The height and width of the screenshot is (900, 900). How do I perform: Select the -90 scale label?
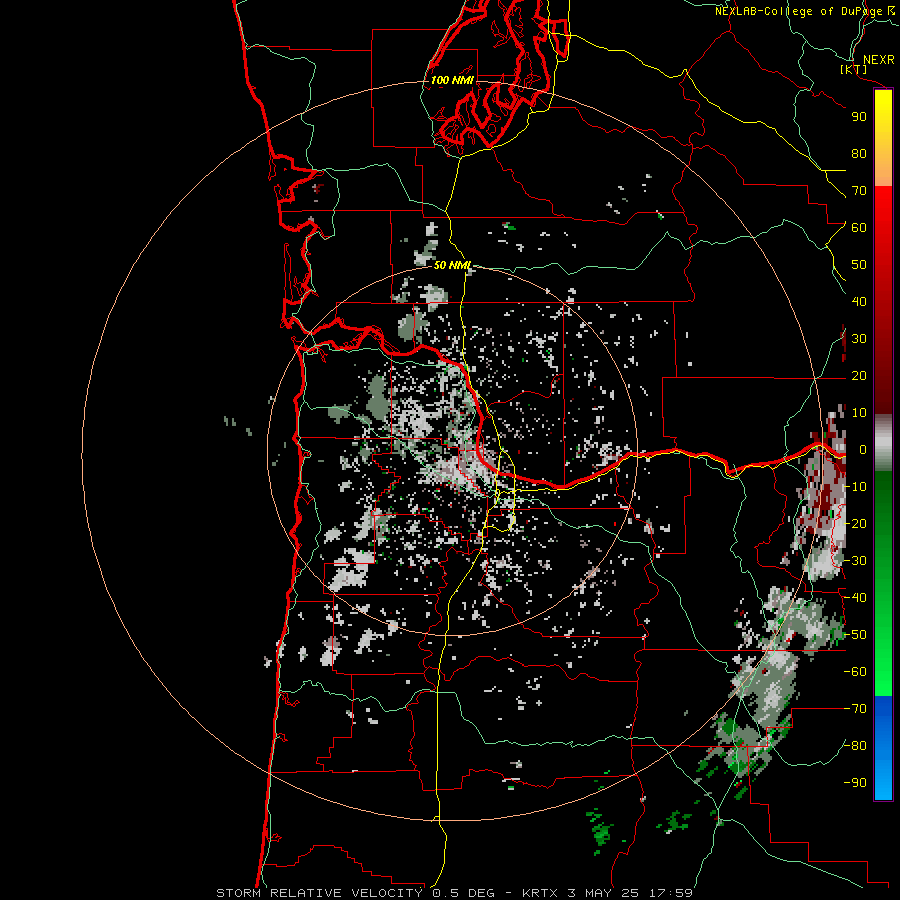pyautogui.click(x=855, y=783)
